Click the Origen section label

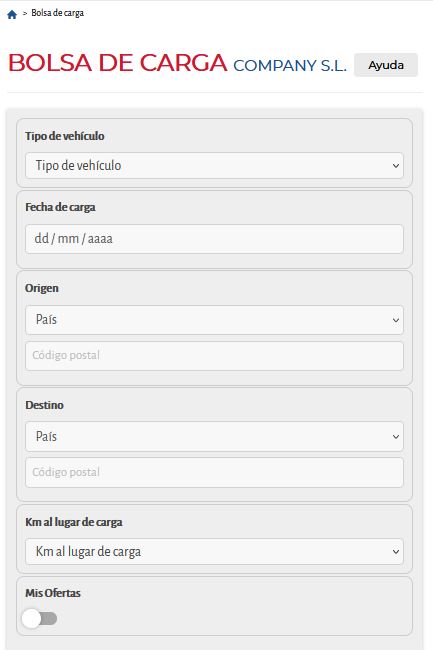[41, 288]
